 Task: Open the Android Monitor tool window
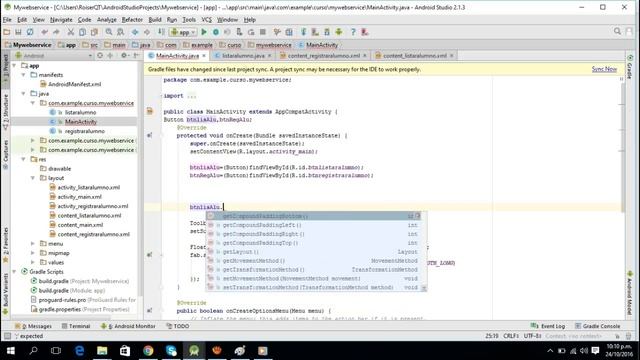(x=128, y=326)
